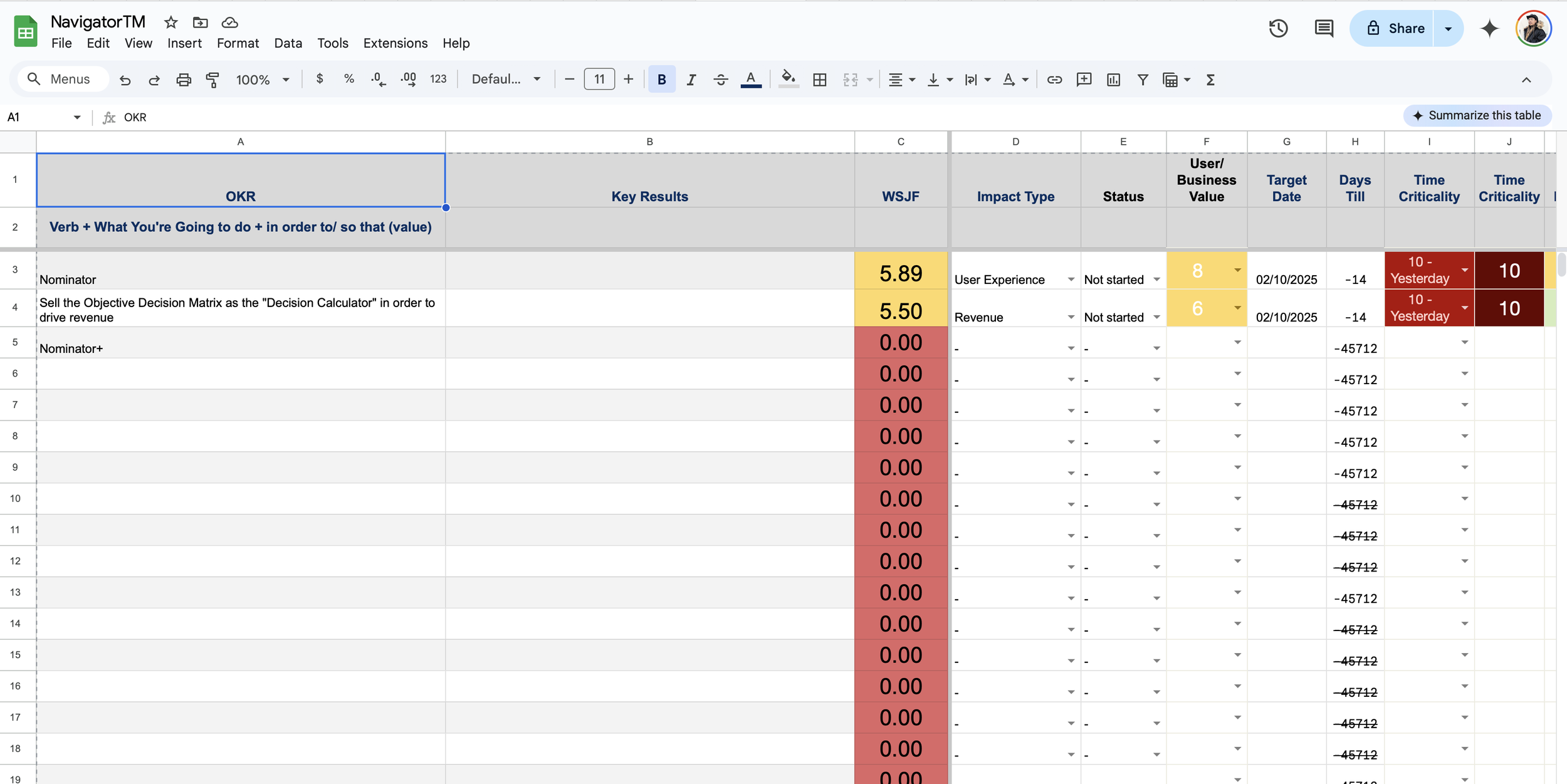
Task: Click the Undo icon
Action: tap(125, 80)
